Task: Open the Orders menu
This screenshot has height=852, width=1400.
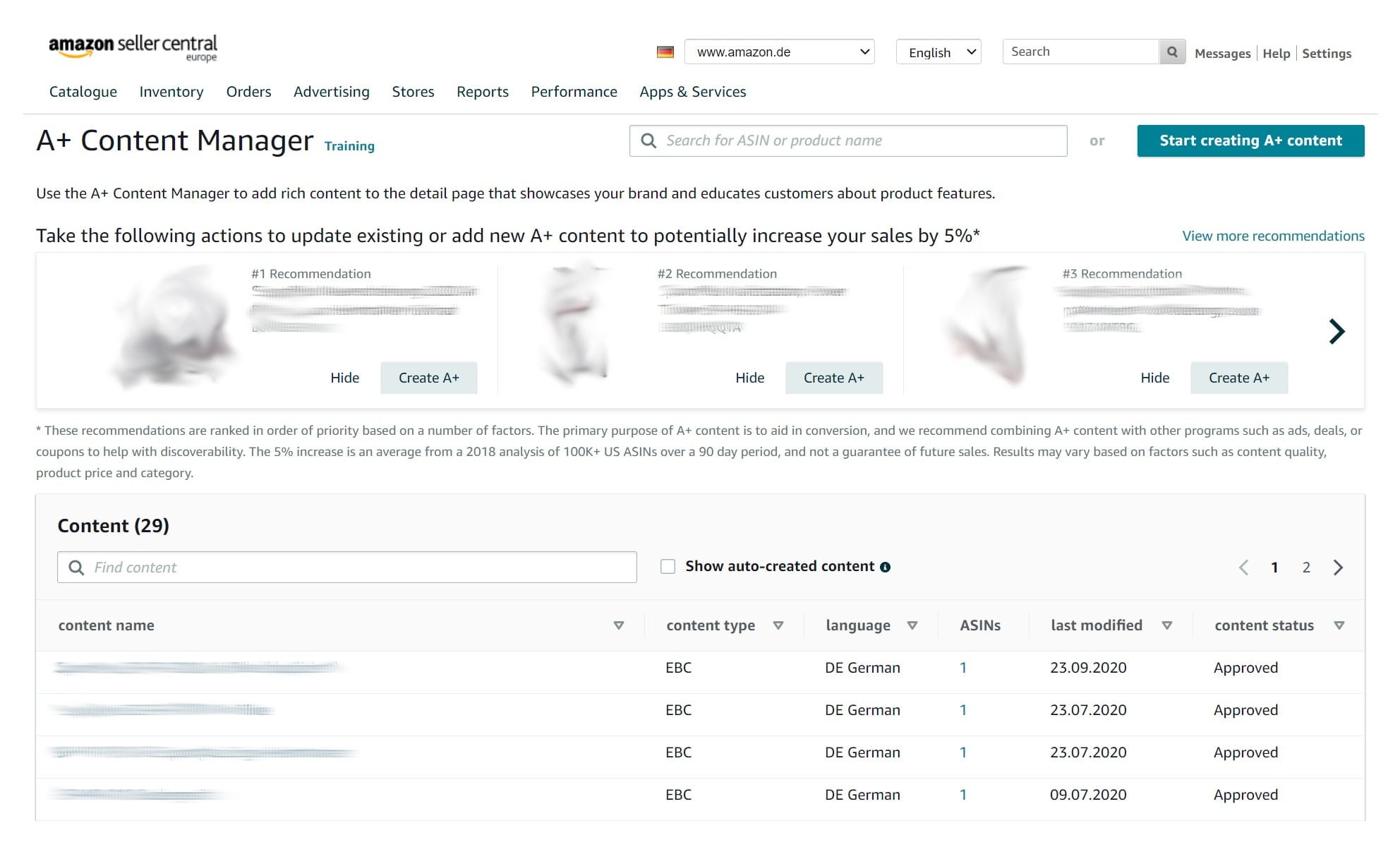Action: (x=248, y=92)
